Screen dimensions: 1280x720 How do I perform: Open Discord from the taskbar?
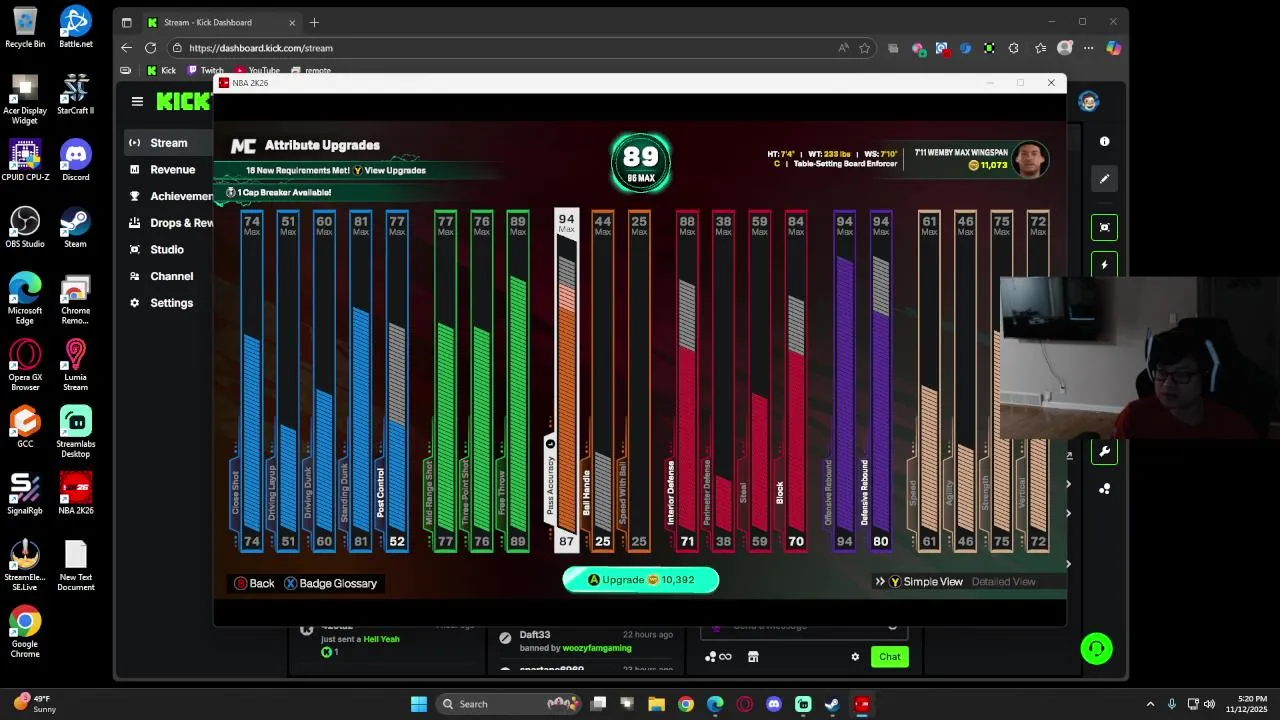(774, 704)
